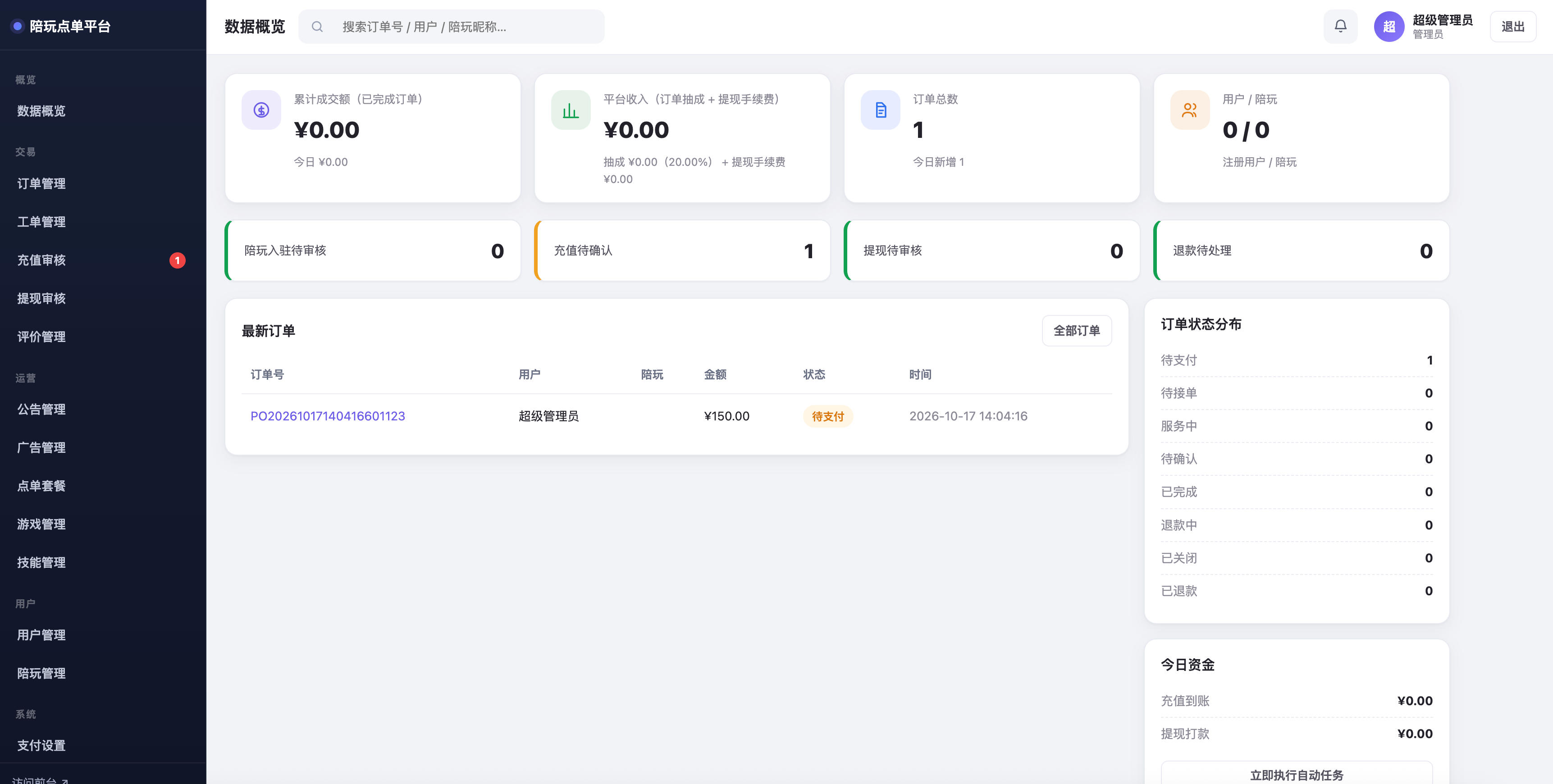Click the ¥150.00 amount cell
This screenshot has height=784, width=1553.
point(726,416)
